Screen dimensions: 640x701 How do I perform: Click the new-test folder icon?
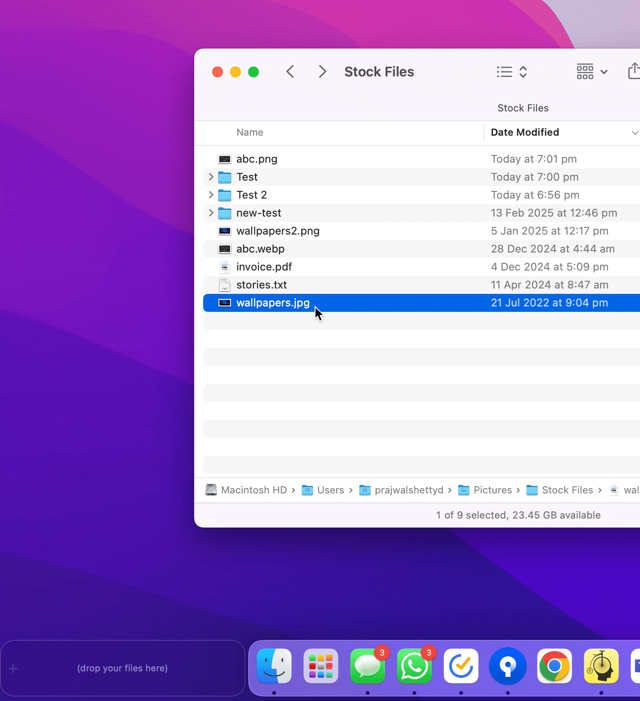[224, 213]
